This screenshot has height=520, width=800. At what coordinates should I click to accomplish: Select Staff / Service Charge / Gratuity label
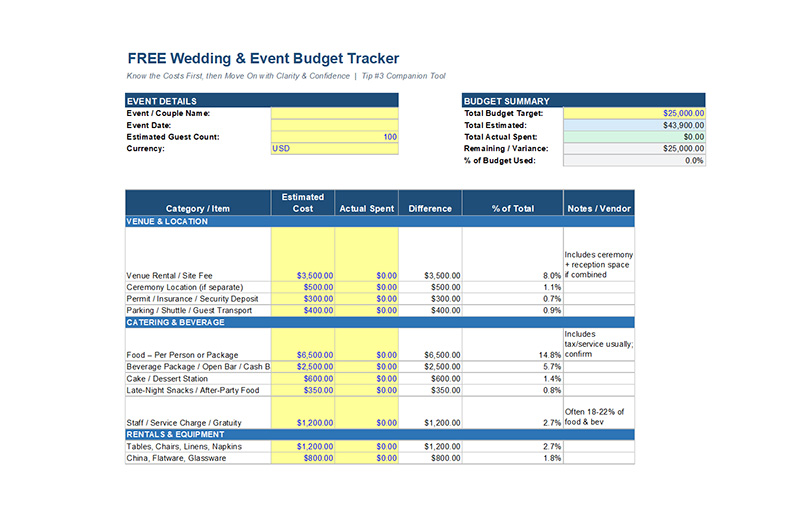coord(184,423)
